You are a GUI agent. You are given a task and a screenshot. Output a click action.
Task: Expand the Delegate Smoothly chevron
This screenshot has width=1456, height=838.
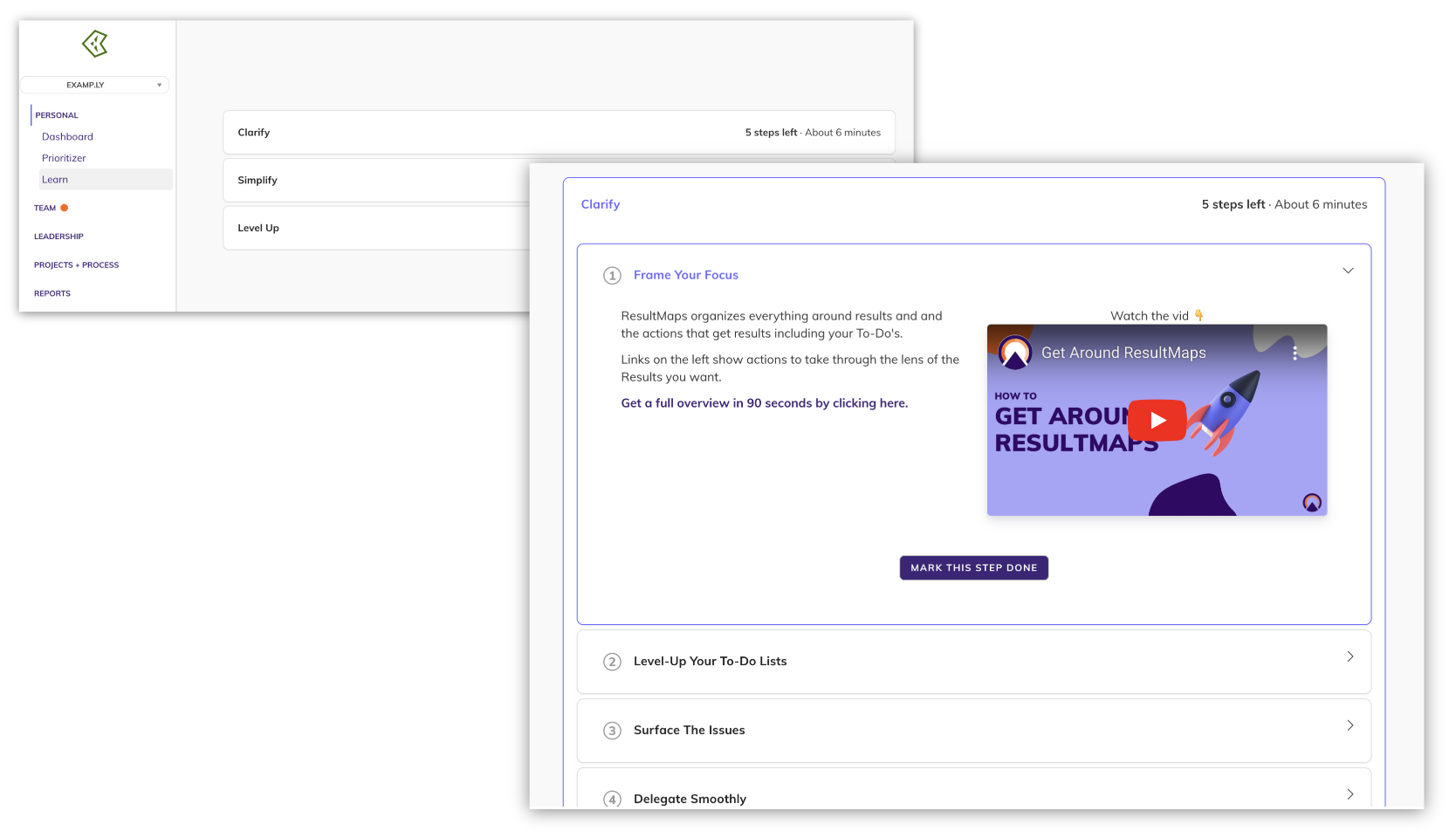tap(1350, 794)
